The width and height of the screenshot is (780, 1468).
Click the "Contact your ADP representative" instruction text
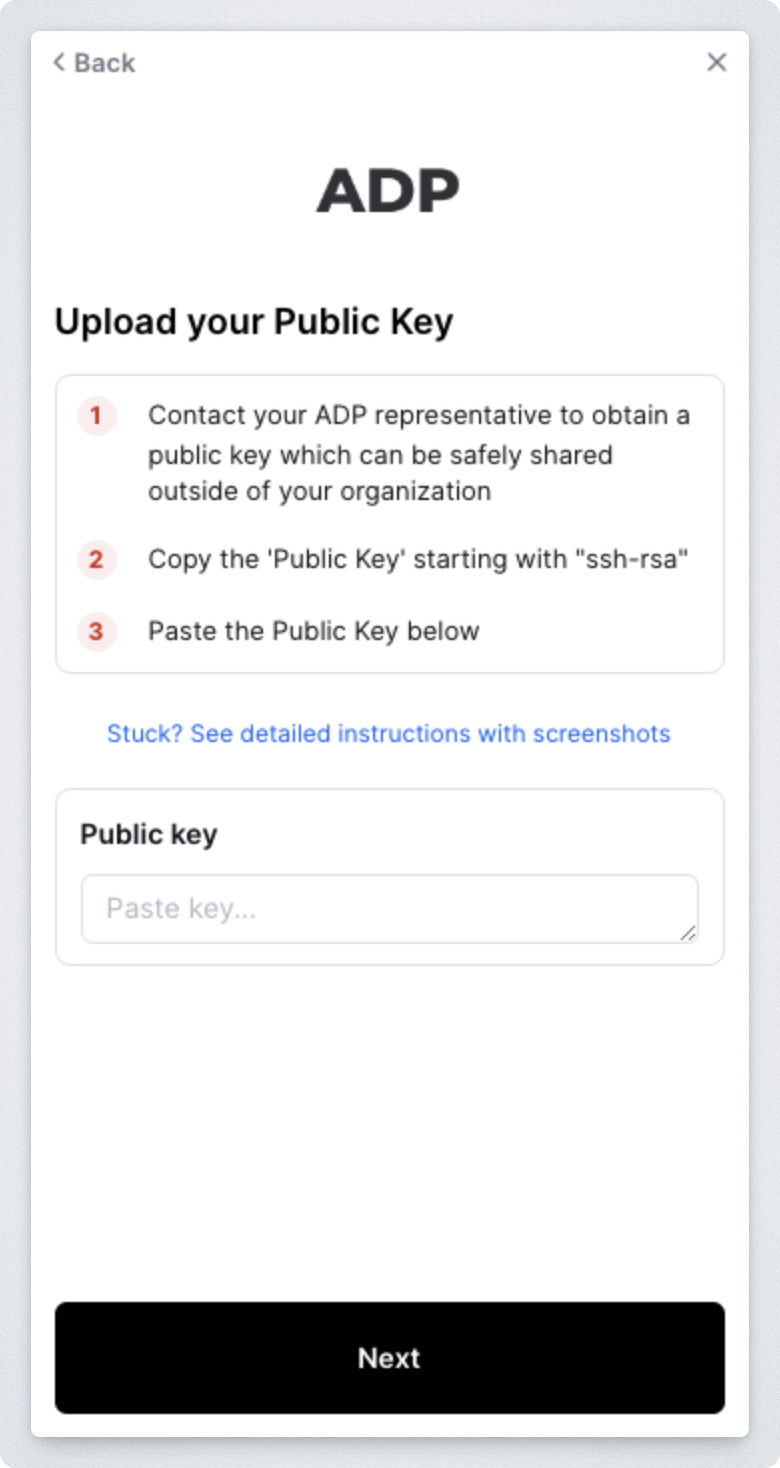point(418,415)
